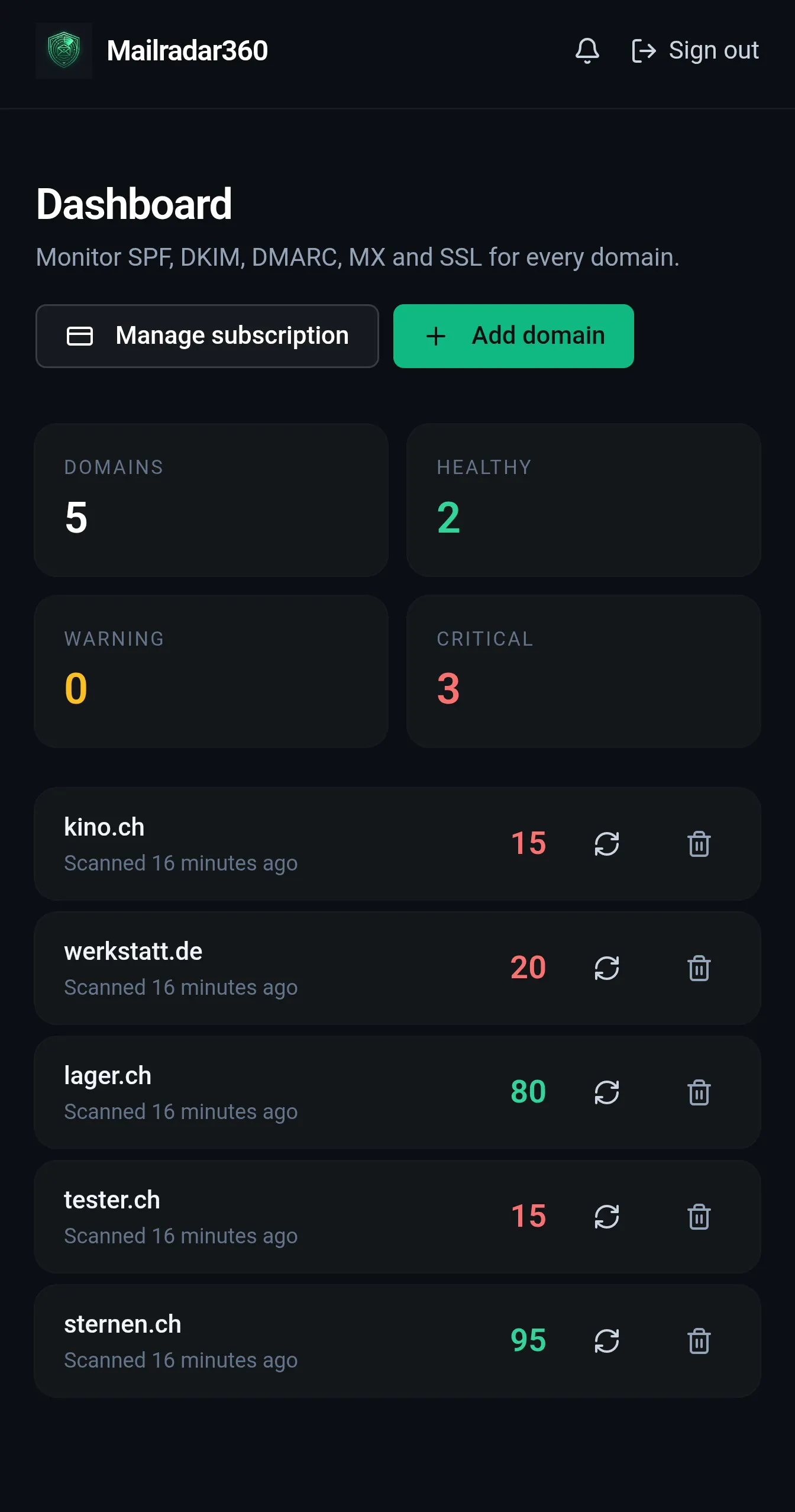The width and height of the screenshot is (795, 1512).
Task: Rescan werkstatt.de domain
Action: pos(606,968)
